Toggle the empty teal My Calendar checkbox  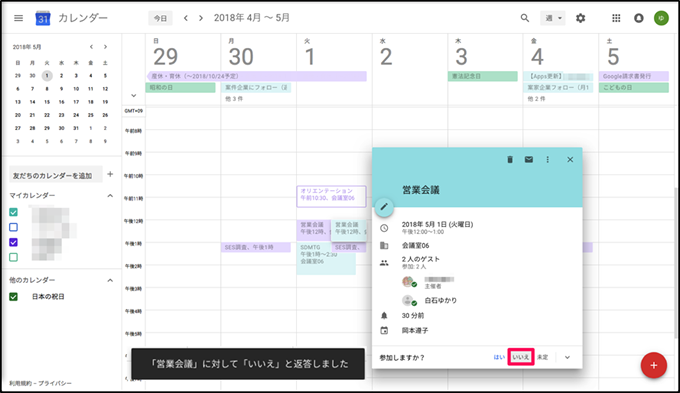(13, 257)
